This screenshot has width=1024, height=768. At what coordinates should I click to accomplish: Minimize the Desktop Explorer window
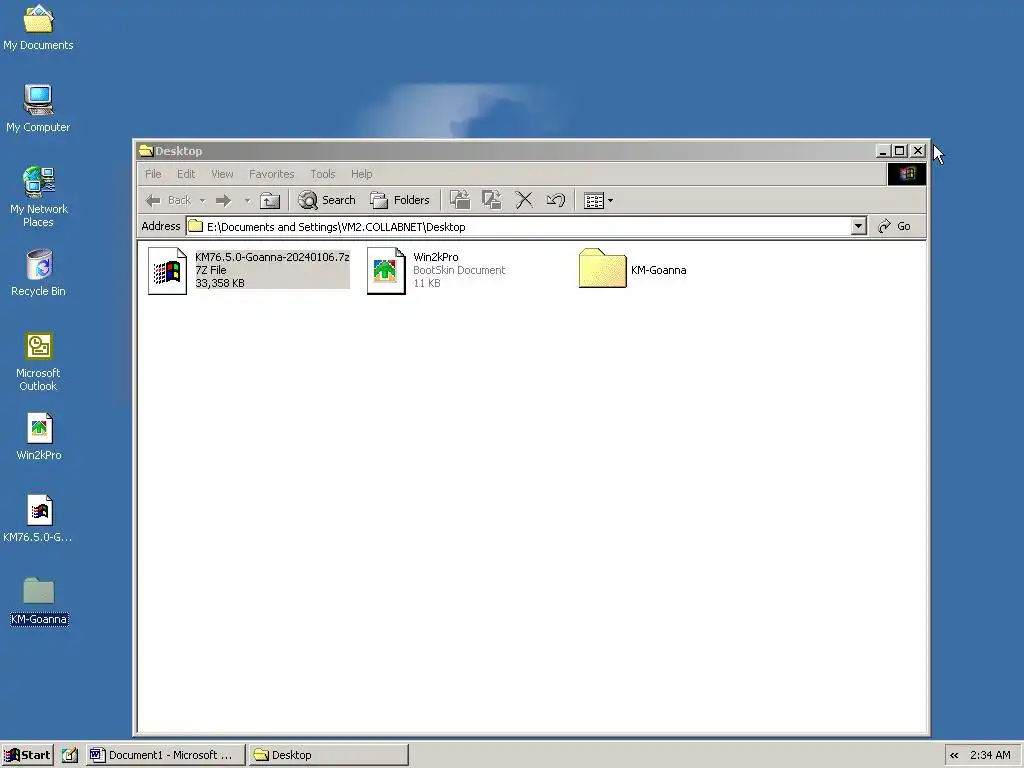(883, 151)
